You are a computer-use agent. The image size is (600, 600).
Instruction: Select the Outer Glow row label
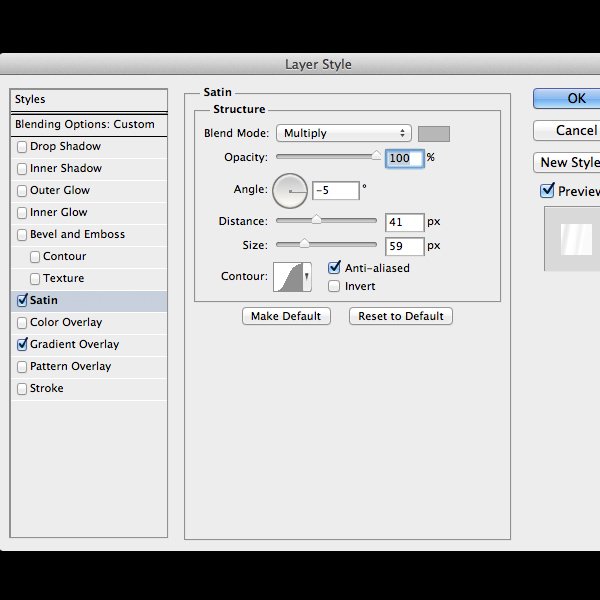(x=60, y=190)
